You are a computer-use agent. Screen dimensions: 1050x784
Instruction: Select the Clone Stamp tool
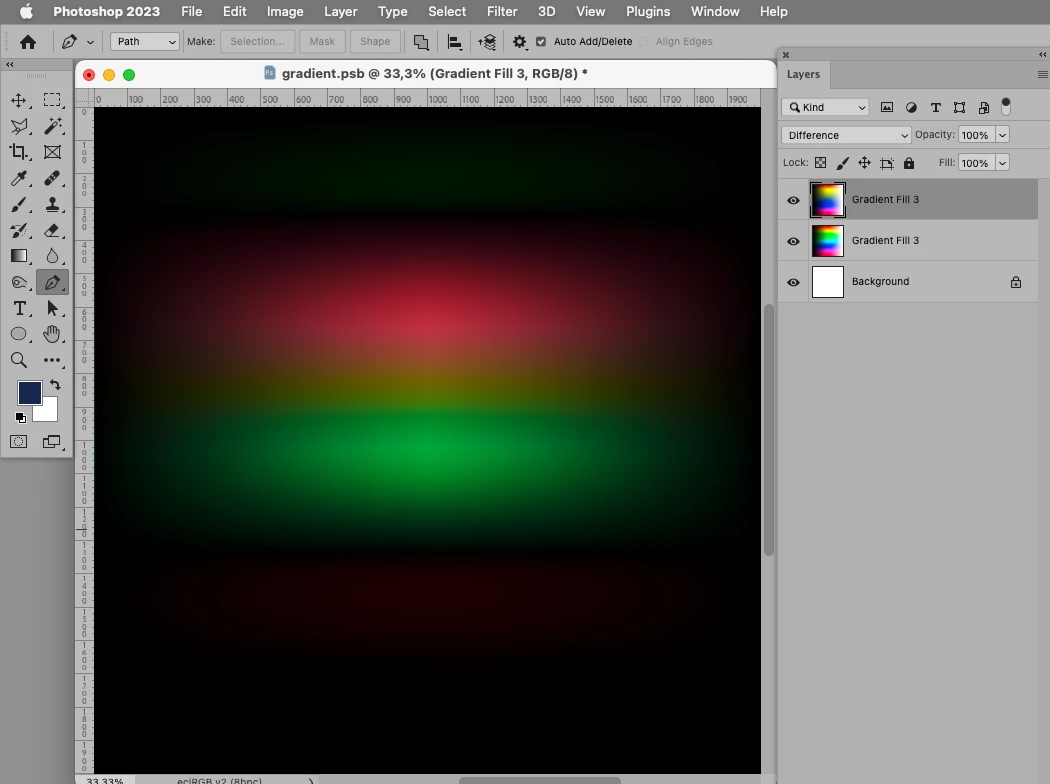pyautogui.click(x=52, y=204)
